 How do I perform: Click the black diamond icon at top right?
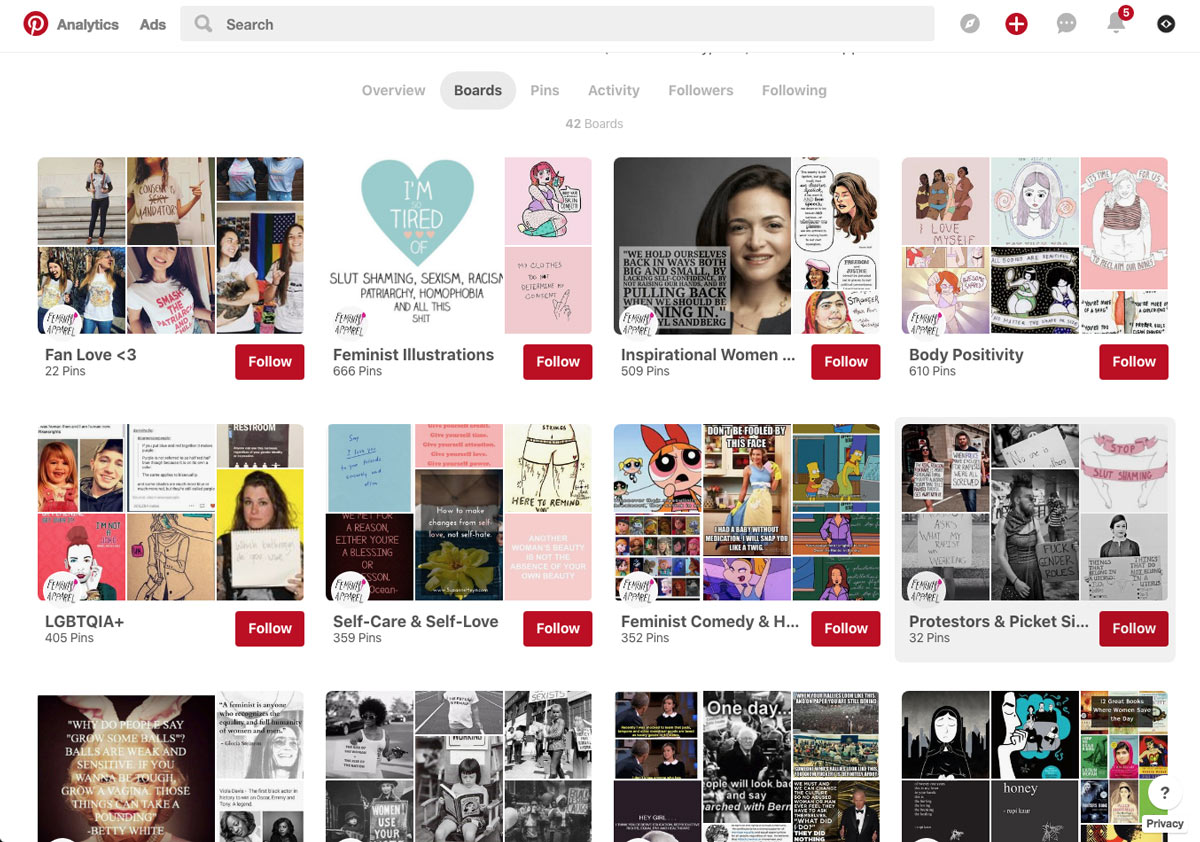coord(1166,23)
